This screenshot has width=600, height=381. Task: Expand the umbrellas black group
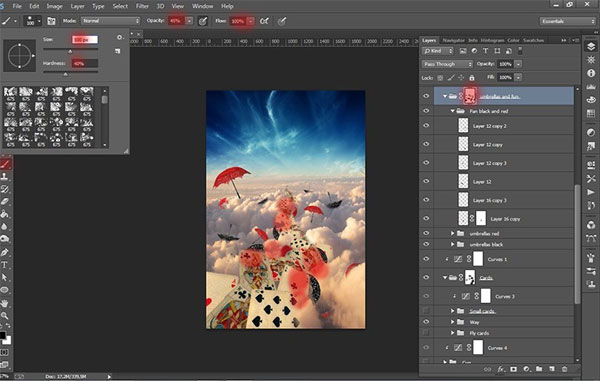(452, 244)
